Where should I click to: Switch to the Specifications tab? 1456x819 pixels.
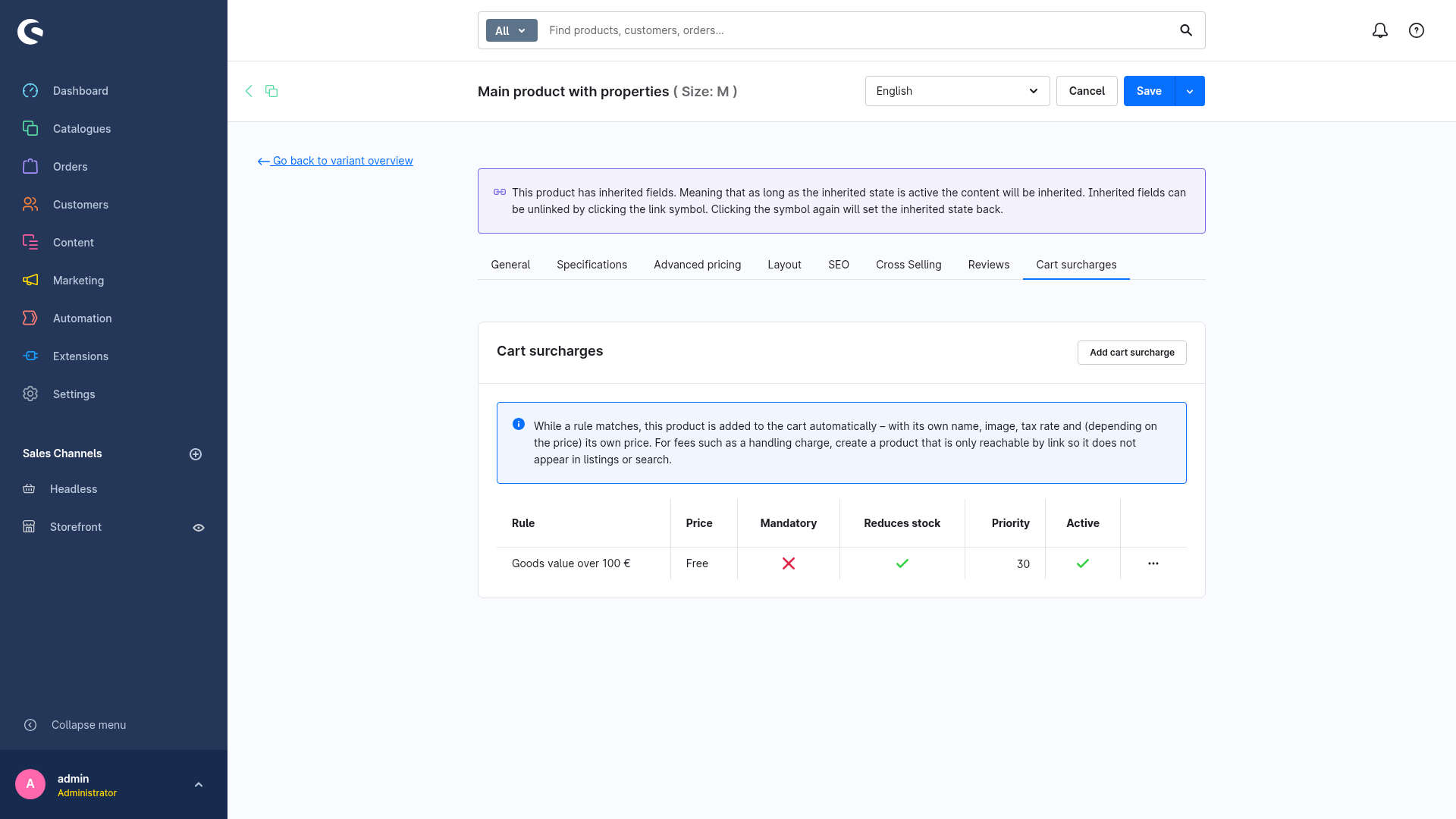pos(591,265)
